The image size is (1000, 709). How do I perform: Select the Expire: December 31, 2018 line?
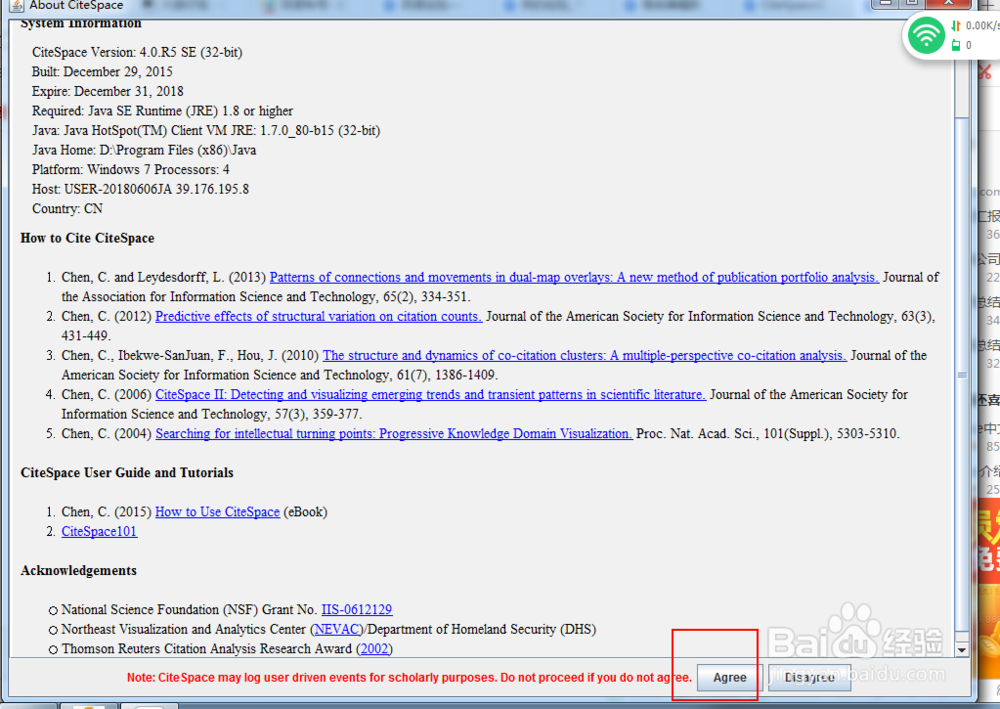coord(108,91)
